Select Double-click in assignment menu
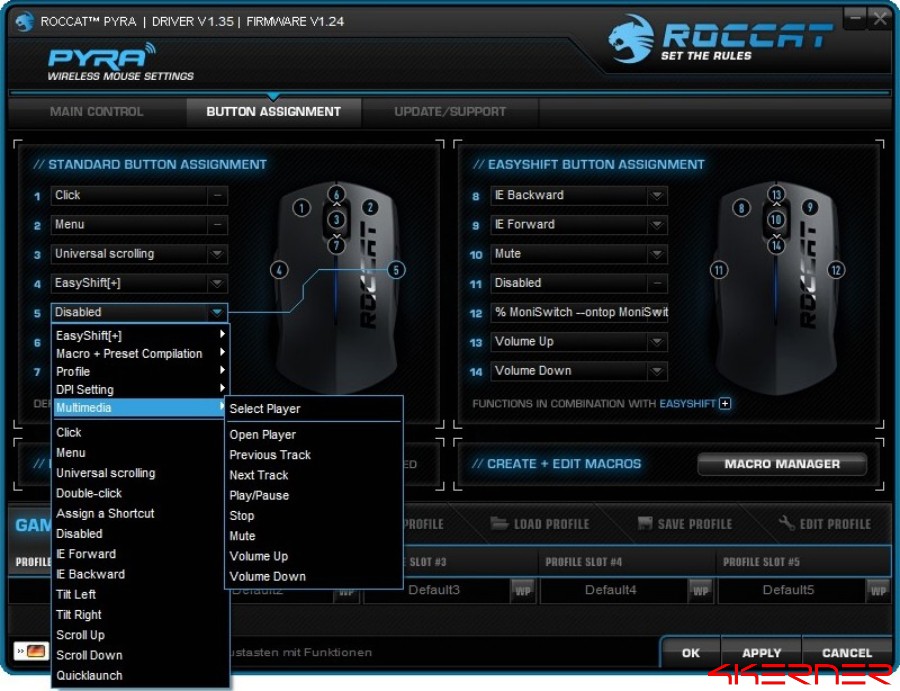The image size is (900, 691). (x=140, y=493)
